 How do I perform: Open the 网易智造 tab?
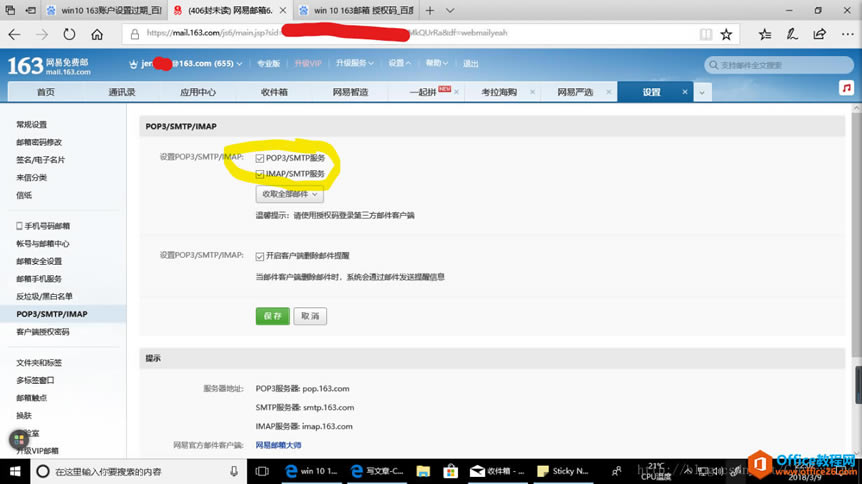pos(350,92)
